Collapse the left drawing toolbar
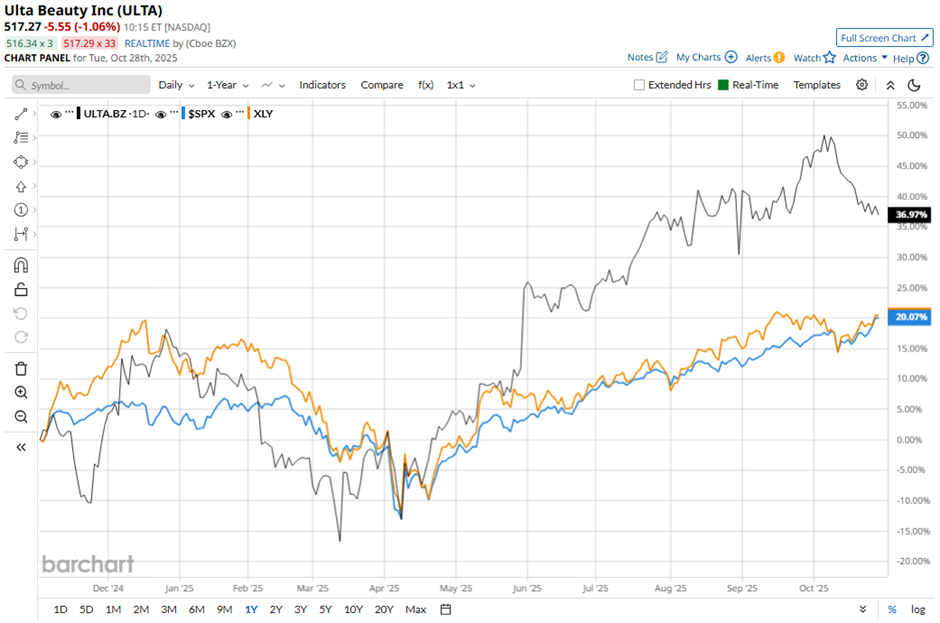The height and width of the screenshot is (623, 940). pos(21,447)
